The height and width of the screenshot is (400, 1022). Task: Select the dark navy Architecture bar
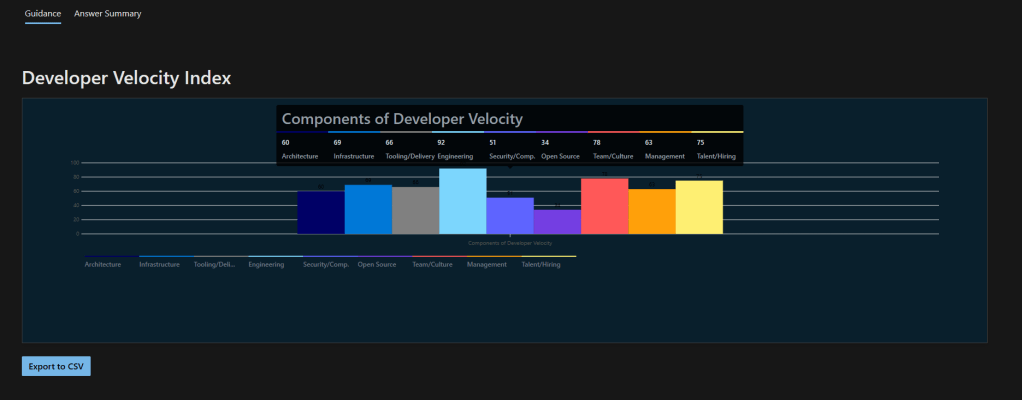click(x=320, y=213)
